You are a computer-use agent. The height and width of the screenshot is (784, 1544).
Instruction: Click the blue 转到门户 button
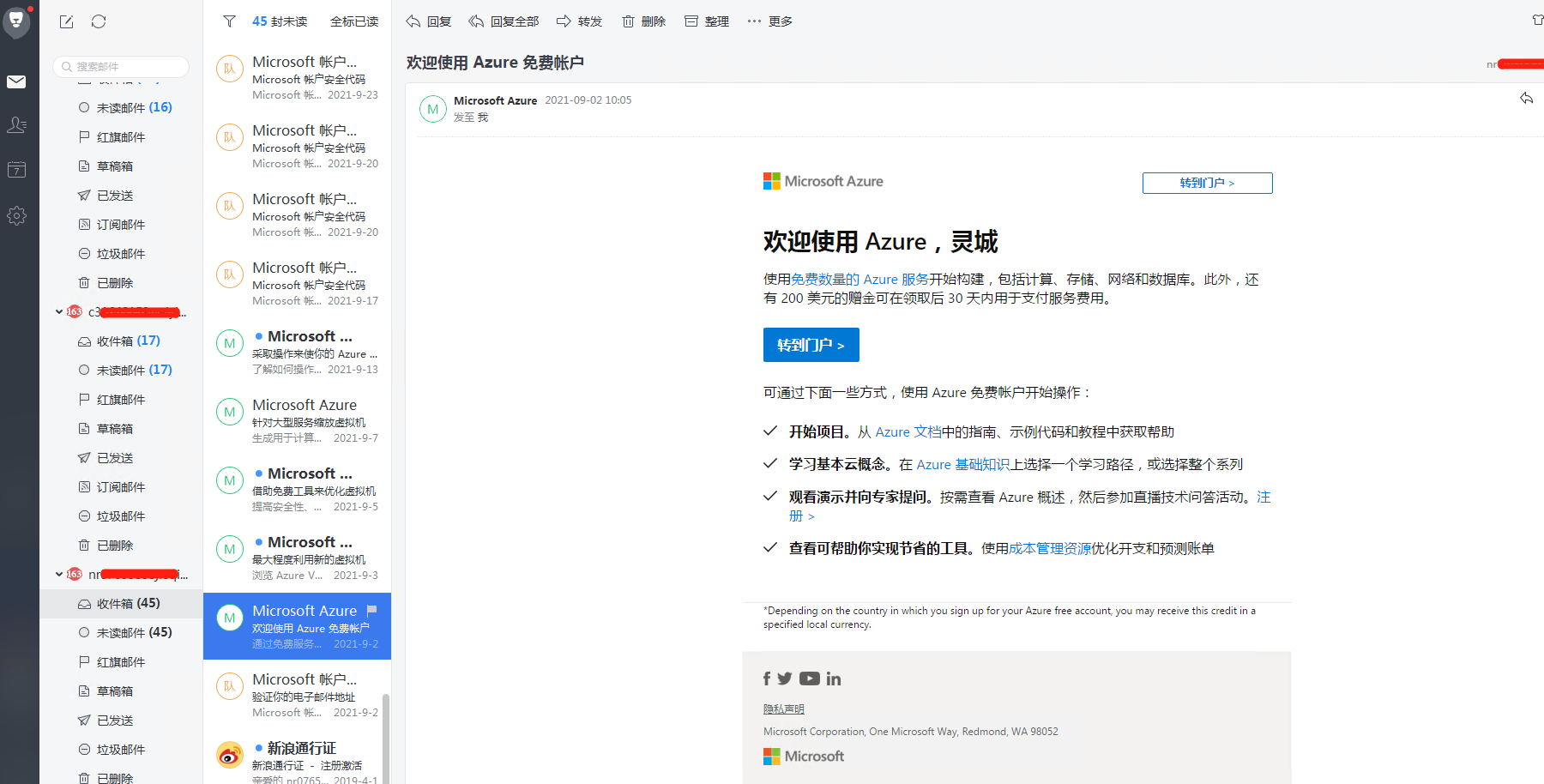pyautogui.click(x=811, y=345)
